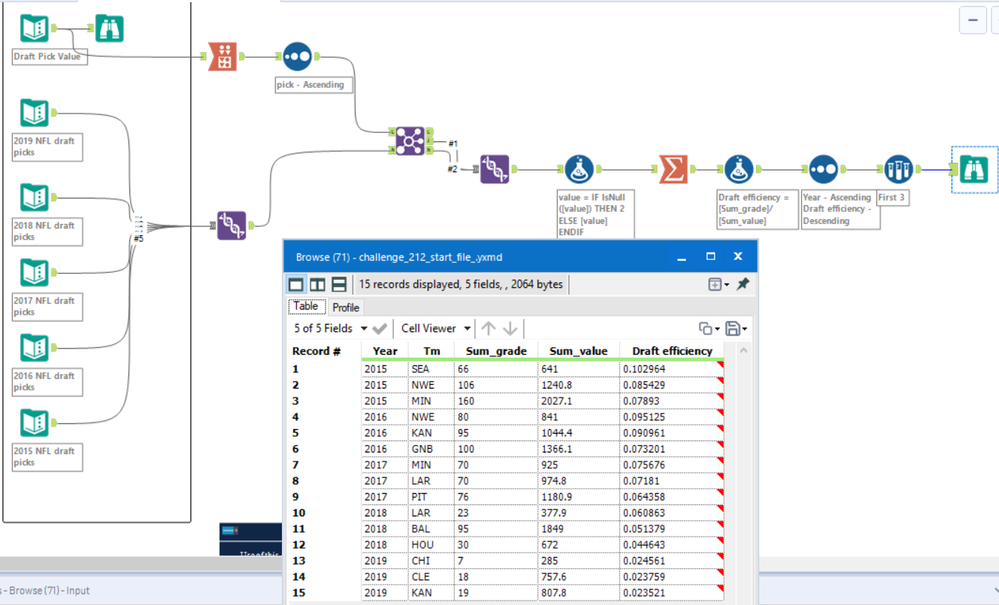The width and height of the screenshot is (999, 605).
Task: Select the Draft Pick Value input tool
Action: pos(33,30)
